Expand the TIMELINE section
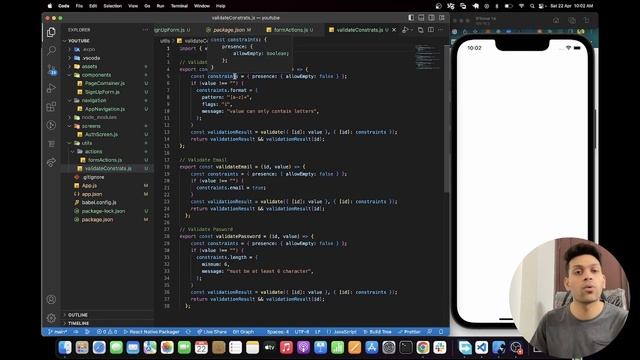The height and width of the screenshot is (360, 640). (78, 323)
